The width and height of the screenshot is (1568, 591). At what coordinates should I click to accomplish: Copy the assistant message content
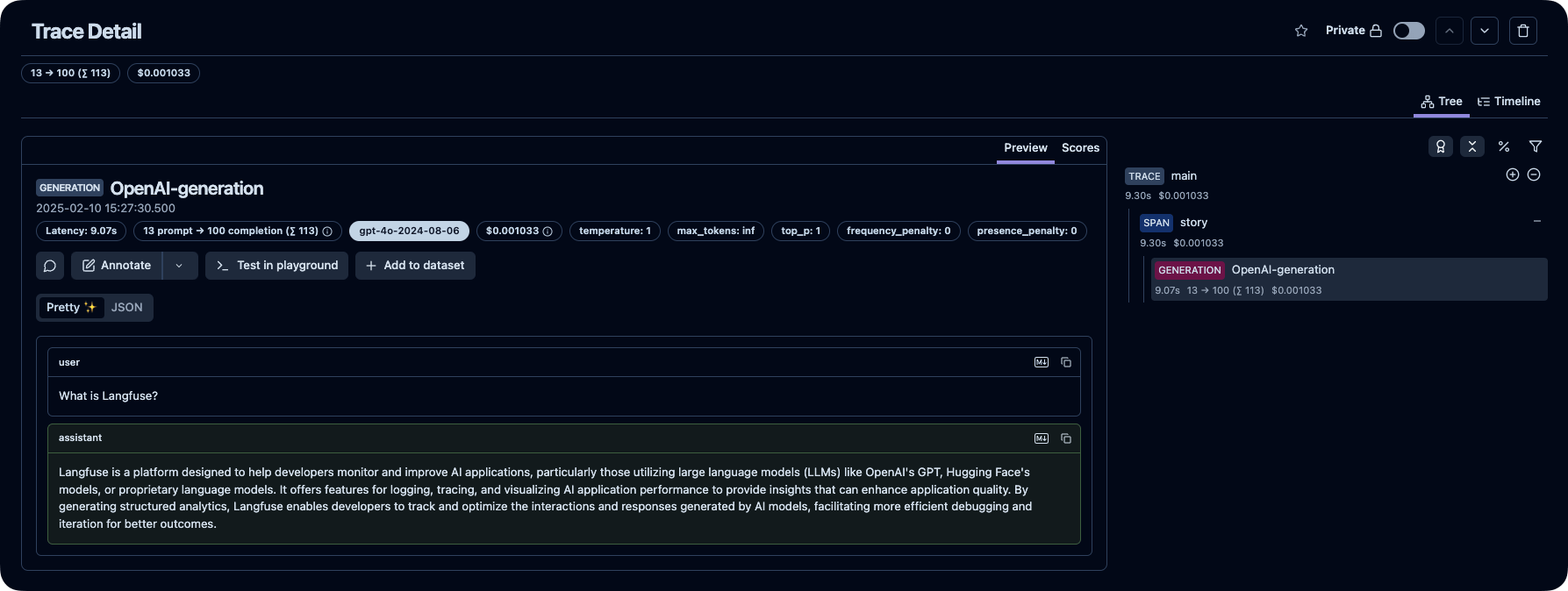click(1066, 438)
